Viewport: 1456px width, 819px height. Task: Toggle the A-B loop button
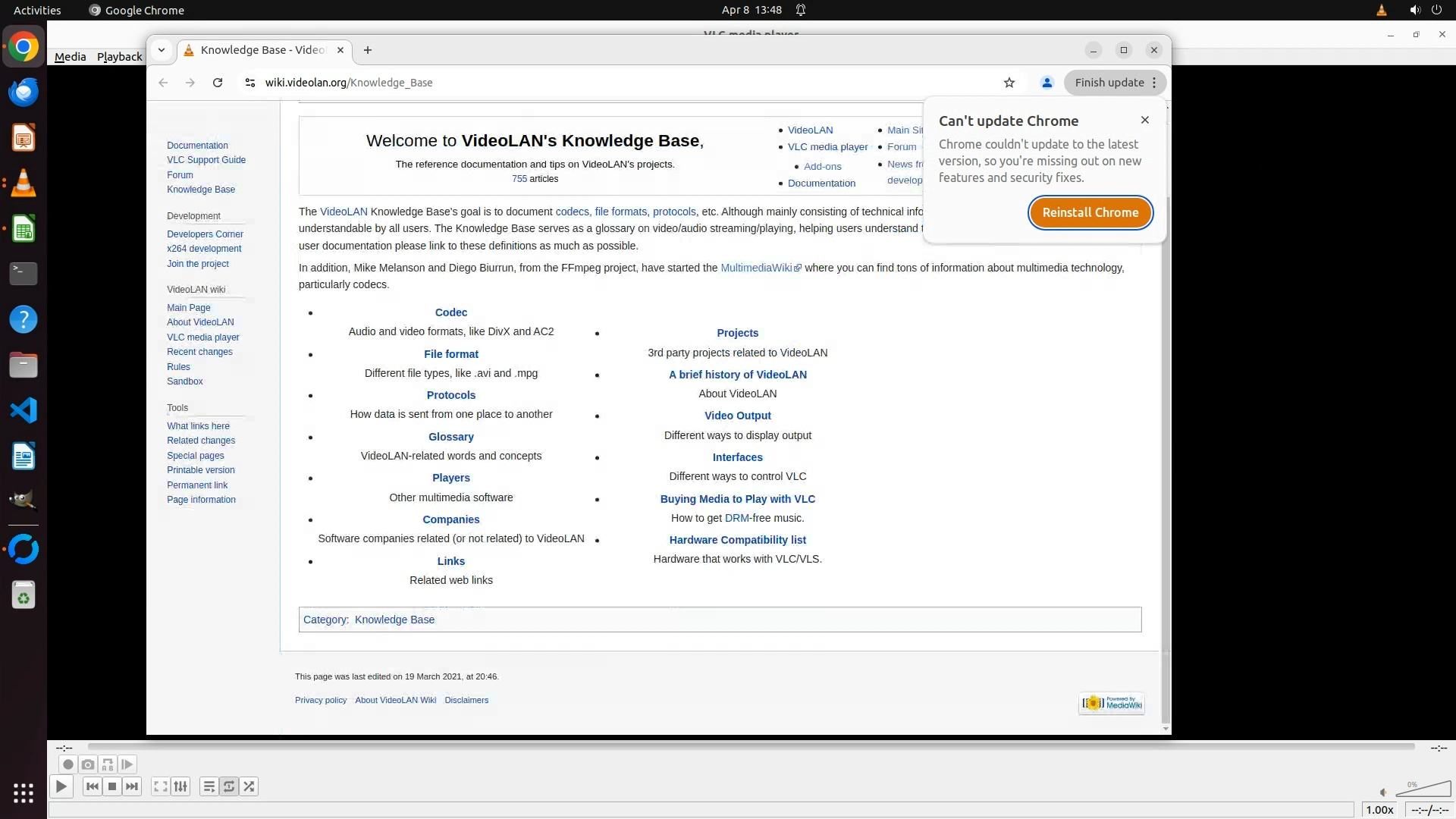tap(108, 764)
